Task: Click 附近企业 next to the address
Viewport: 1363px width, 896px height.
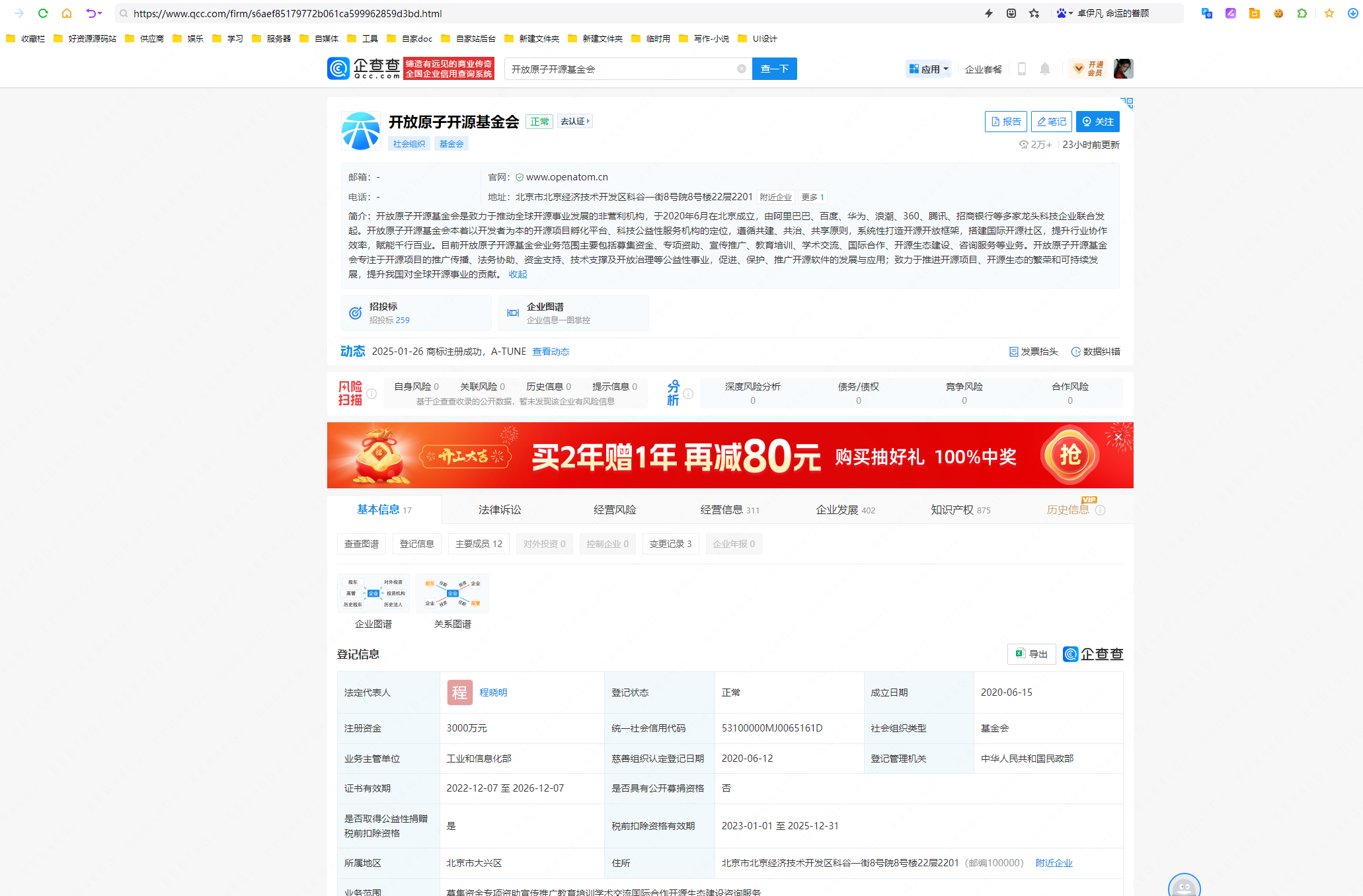Action: 775,197
